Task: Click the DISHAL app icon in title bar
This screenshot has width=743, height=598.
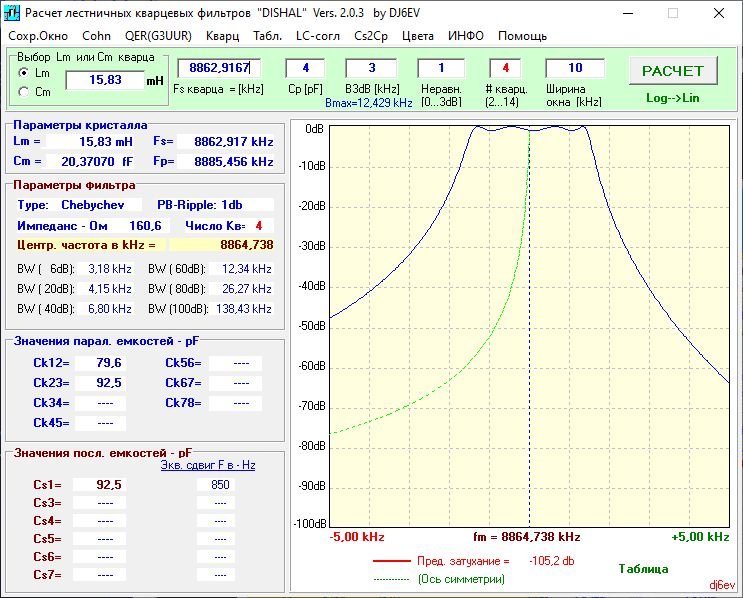Action: 12,13
